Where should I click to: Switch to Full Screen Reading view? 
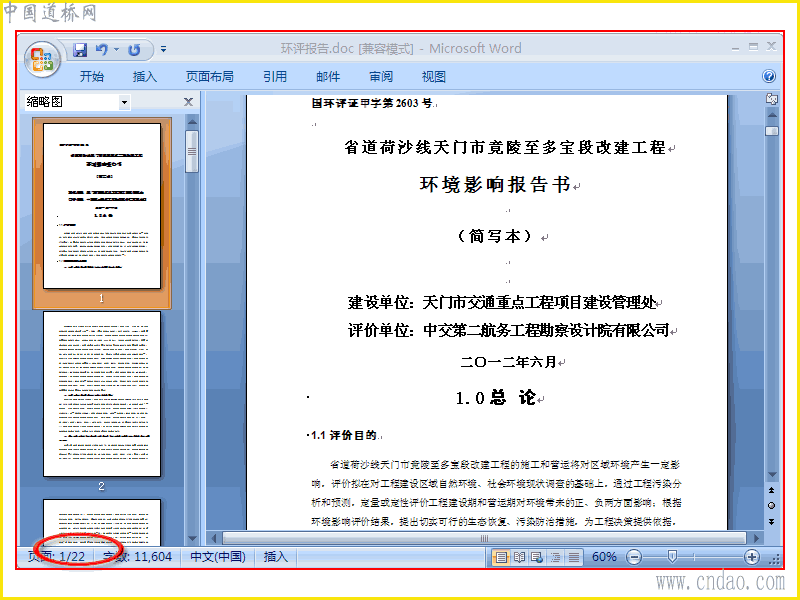tap(519, 557)
